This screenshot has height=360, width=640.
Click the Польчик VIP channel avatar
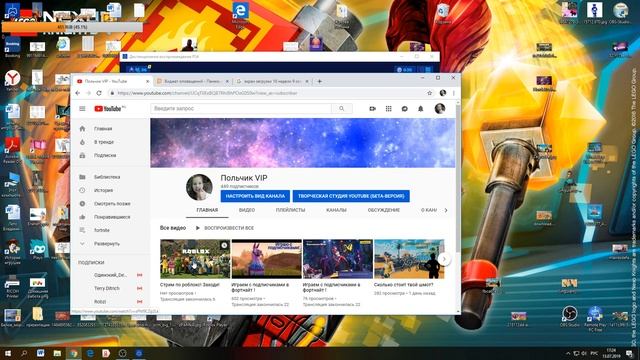pyautogui.click(x=199, y=187)
